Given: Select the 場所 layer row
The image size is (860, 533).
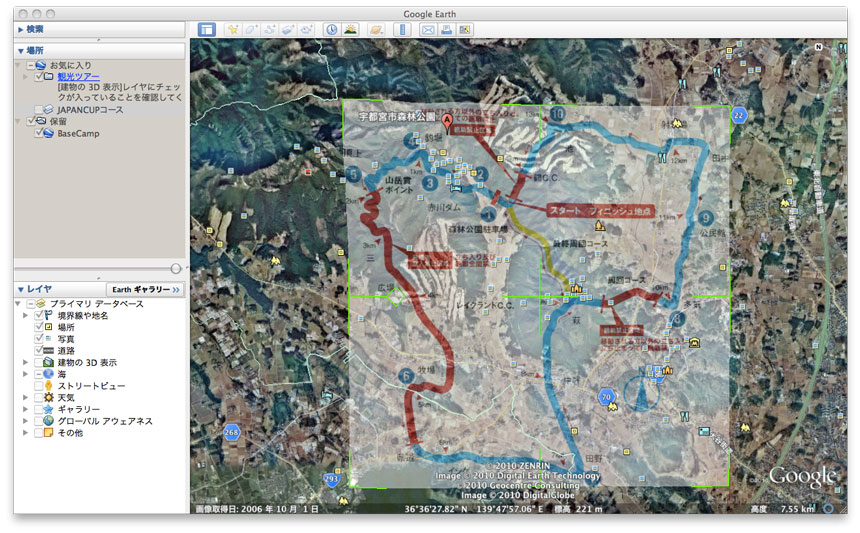Looking at the screenshot, I should [66, 327].
